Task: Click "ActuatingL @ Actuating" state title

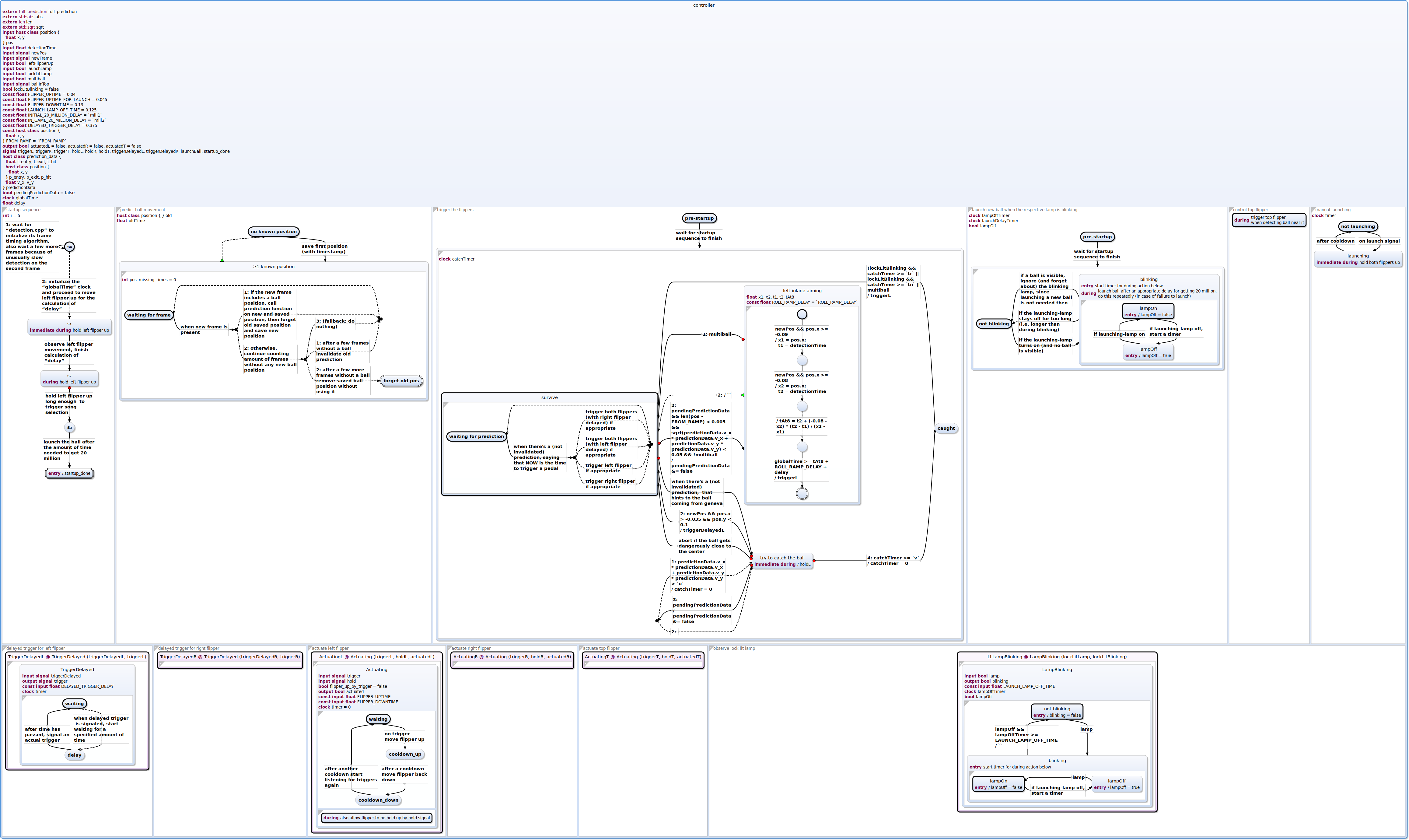Action: tap(377, 657)
